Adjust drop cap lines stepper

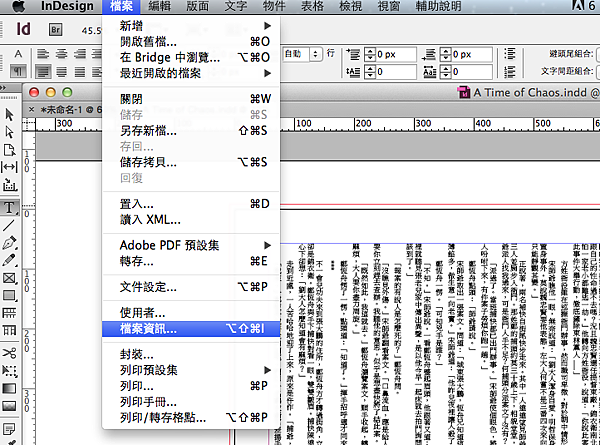[370, 72]
